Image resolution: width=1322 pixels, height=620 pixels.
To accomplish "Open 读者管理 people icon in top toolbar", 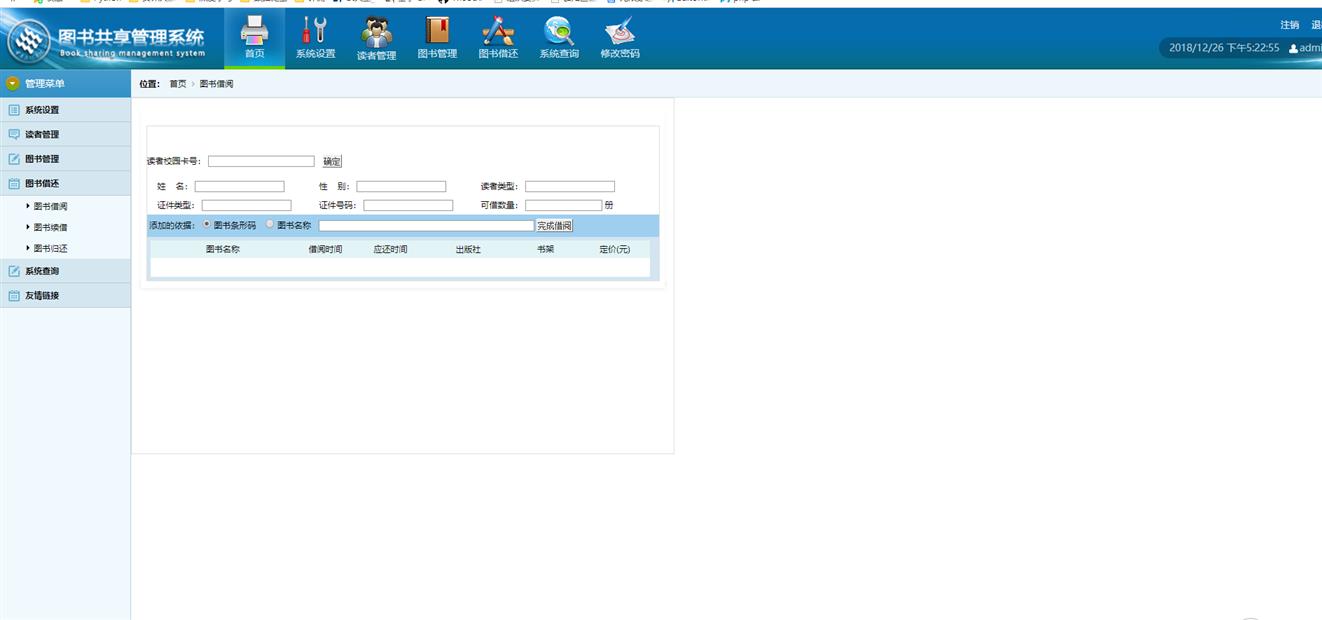I will 376,32.
